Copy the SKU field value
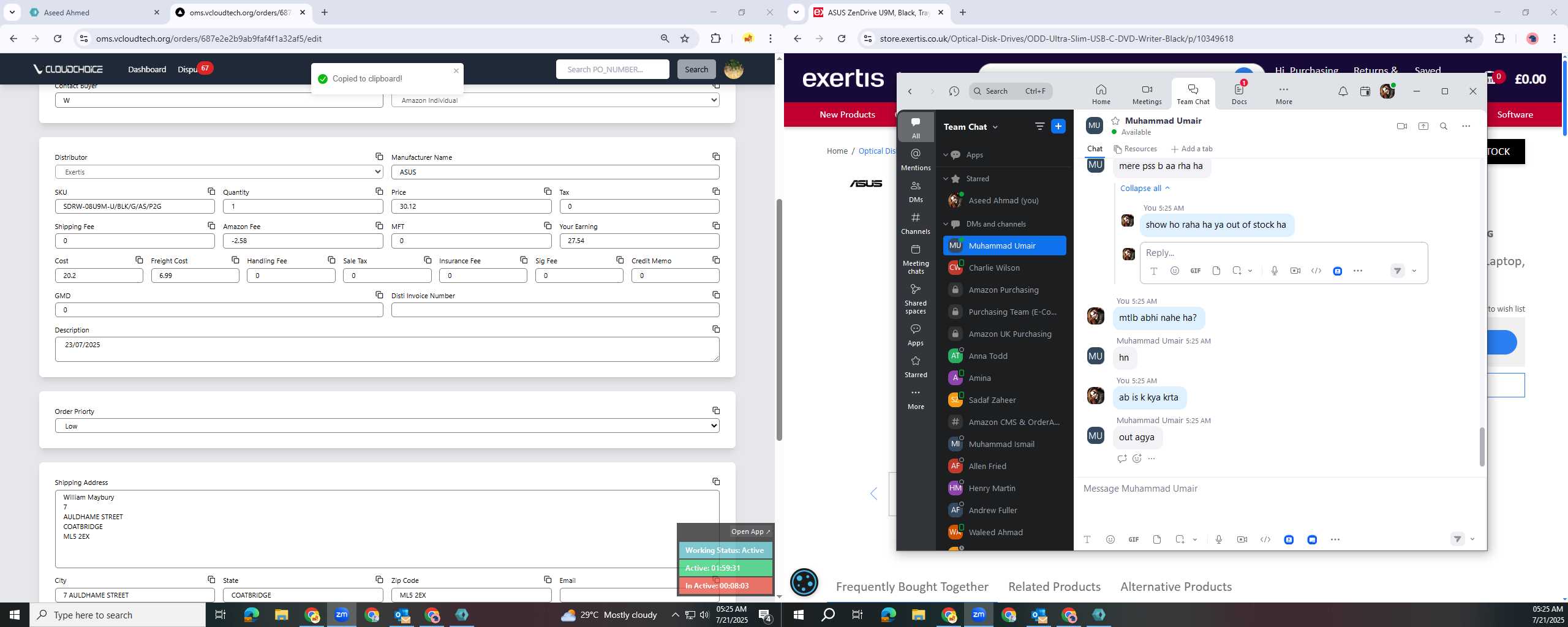 coord(211,192)
